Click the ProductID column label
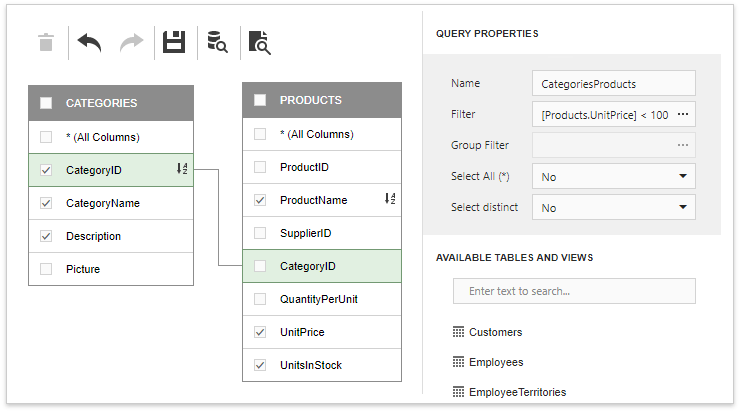The height and width of the screenshot is (412, 740). tap(304, 167)
